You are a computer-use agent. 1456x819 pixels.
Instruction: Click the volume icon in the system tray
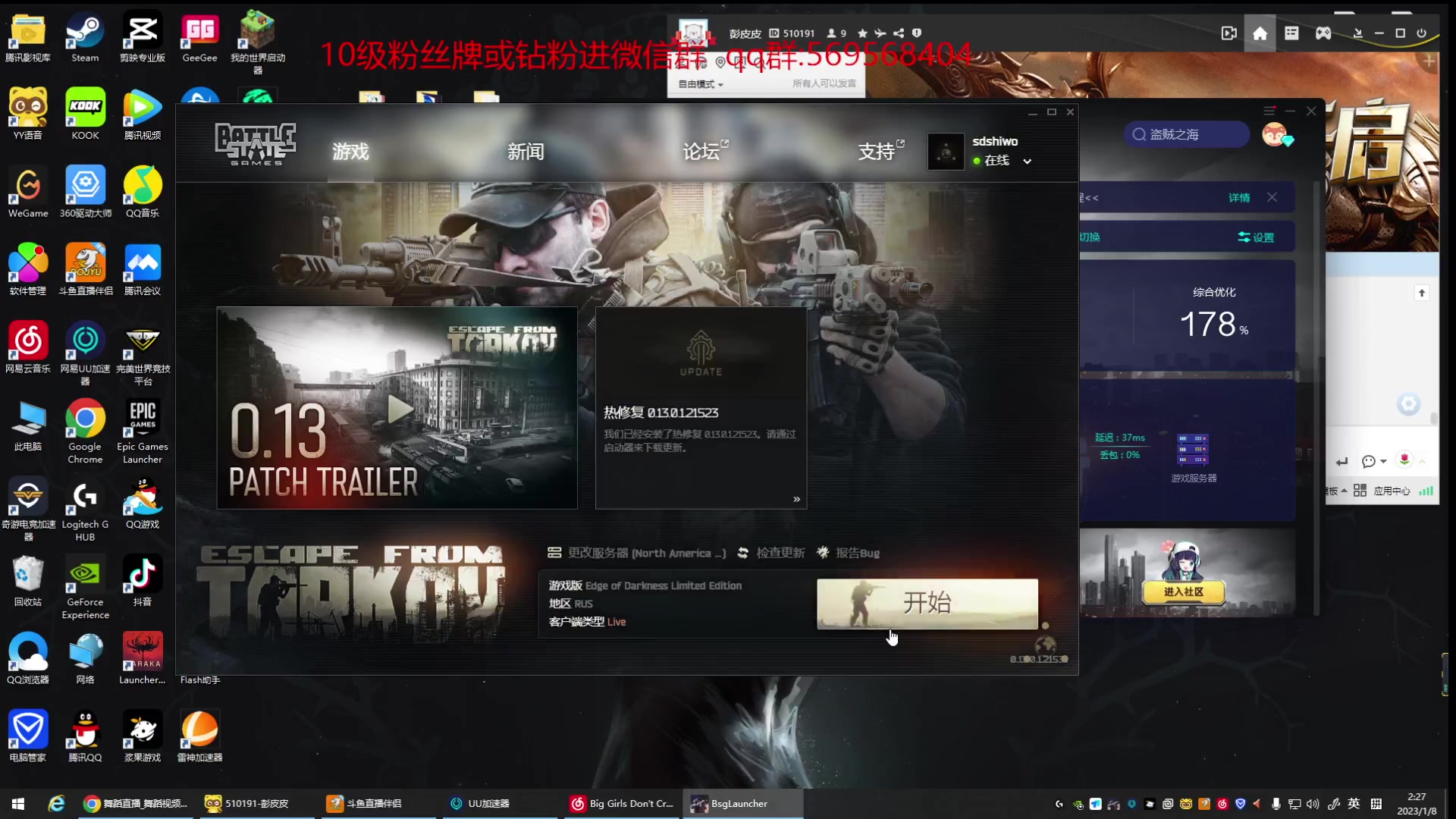click(x=1313, y=804)
